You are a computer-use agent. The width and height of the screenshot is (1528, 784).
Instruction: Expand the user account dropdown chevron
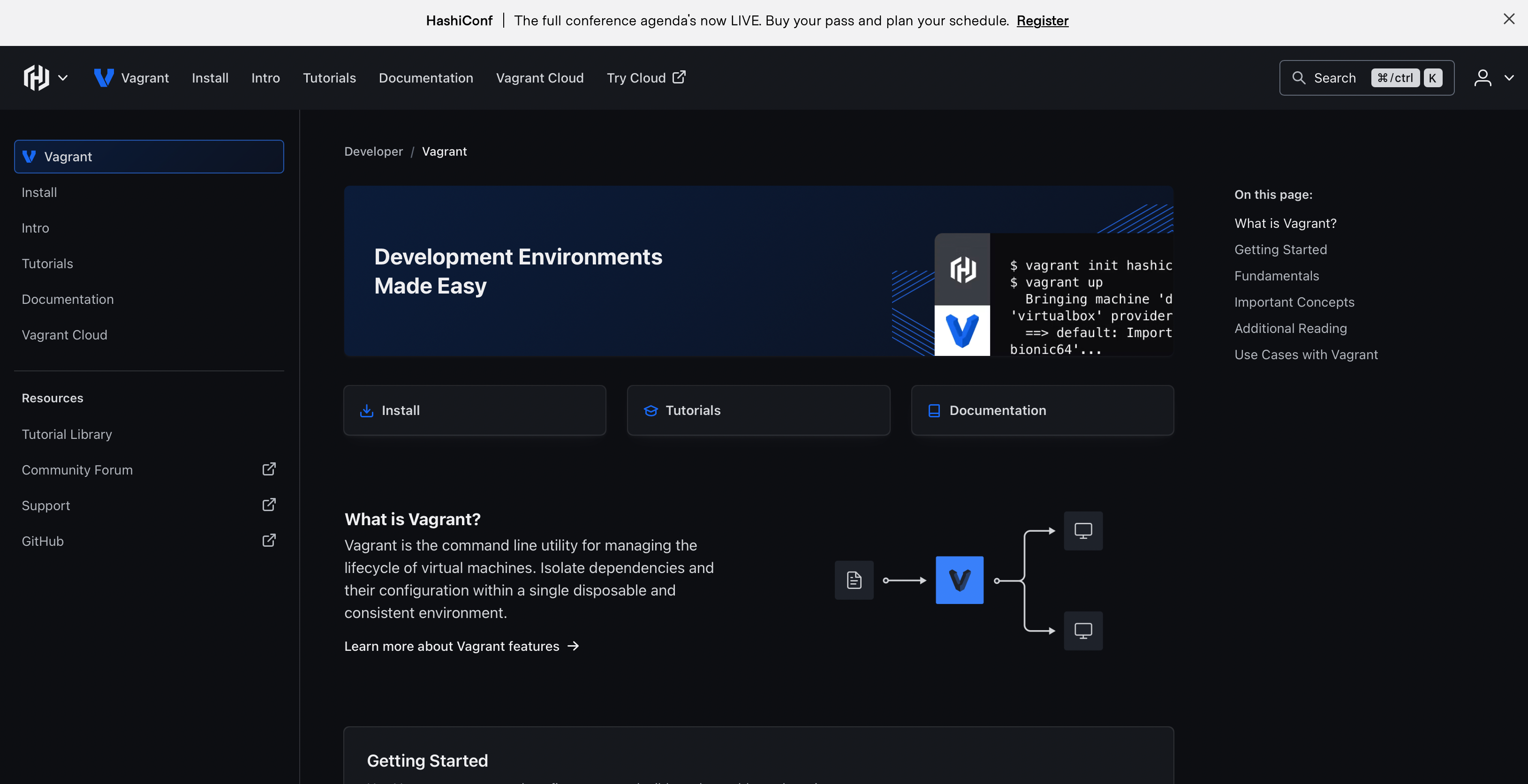tap(1509, 78)
